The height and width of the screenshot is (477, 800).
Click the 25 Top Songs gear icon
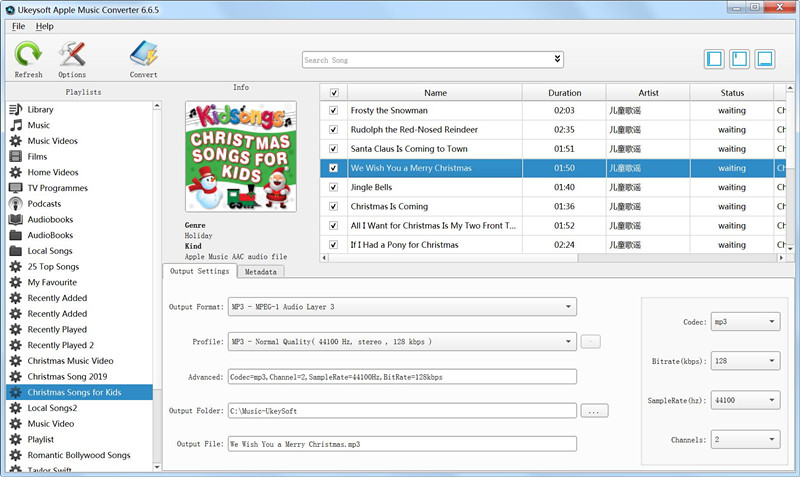(16, 266)
